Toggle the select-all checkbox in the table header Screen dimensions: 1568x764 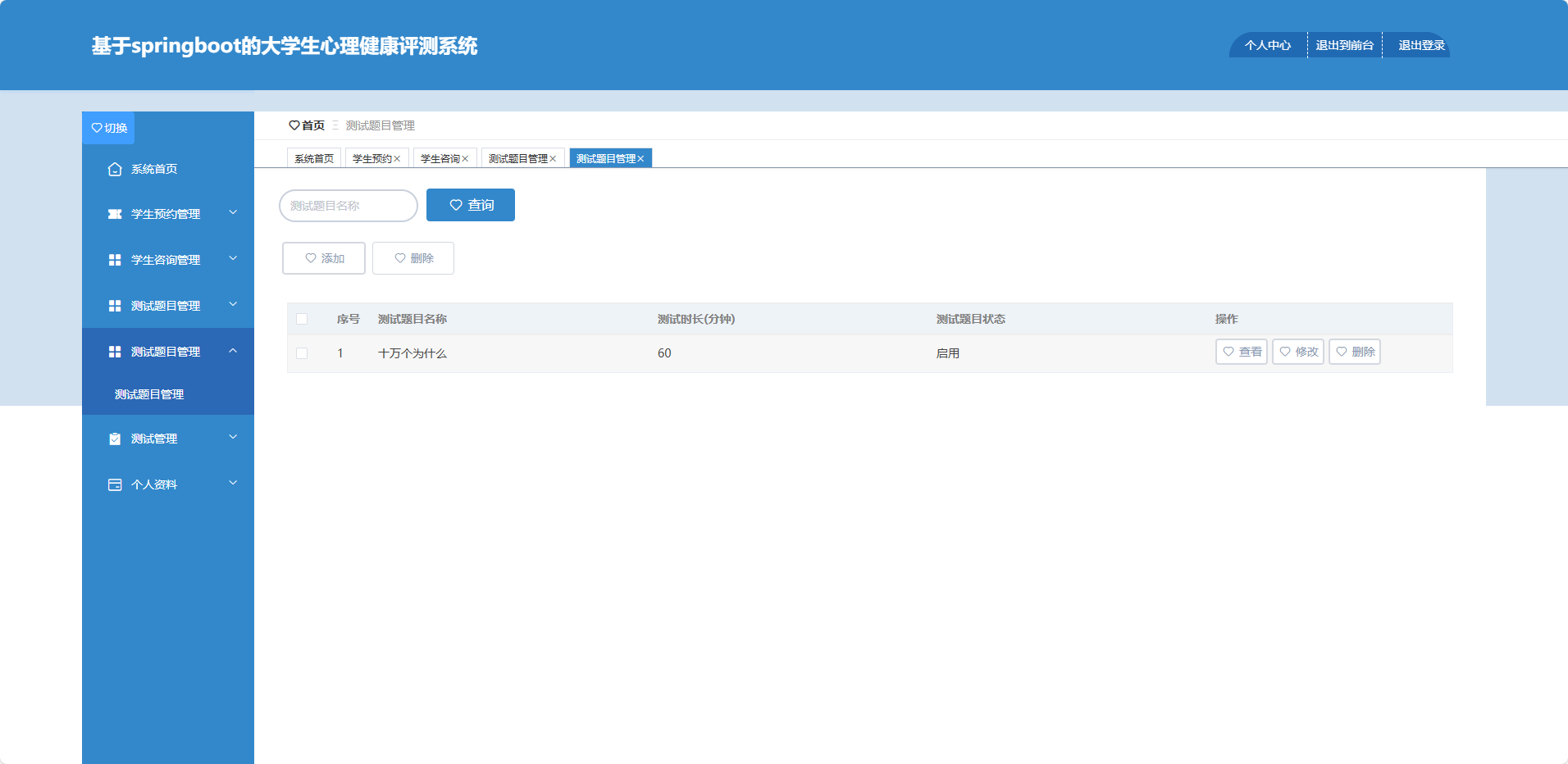pos(302,319)
